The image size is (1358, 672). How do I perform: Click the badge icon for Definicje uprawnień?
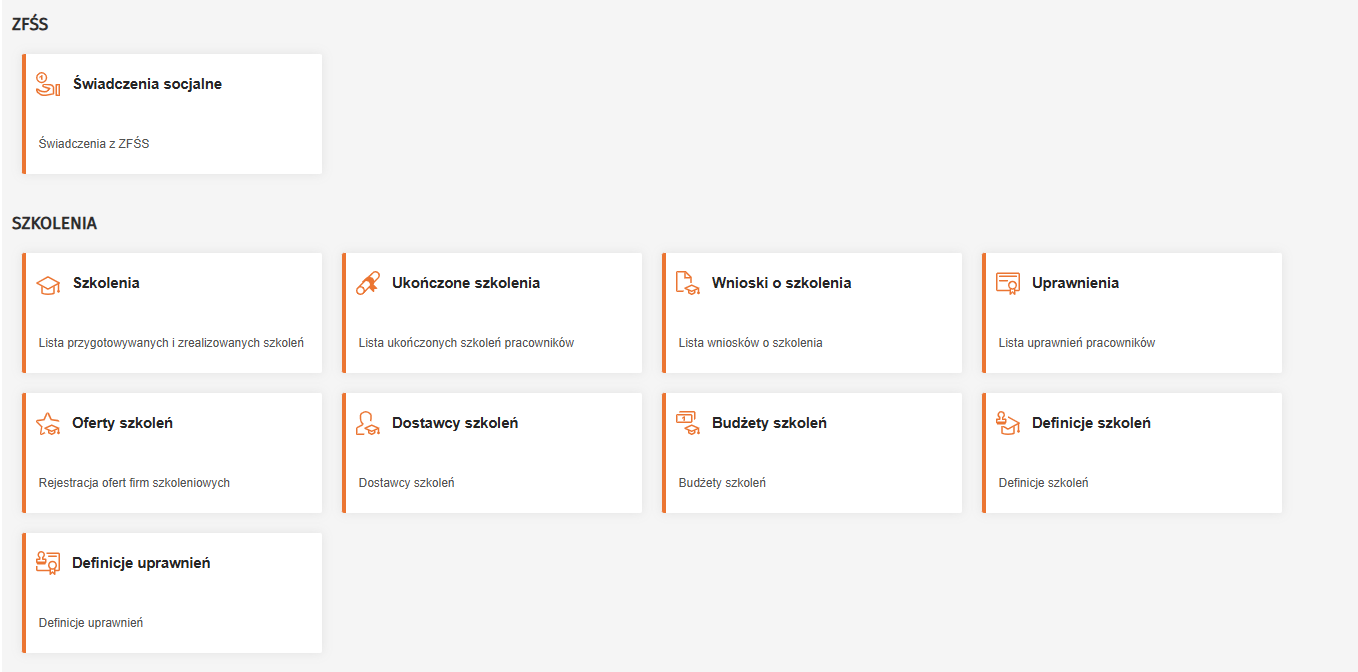tap(48, 563)
